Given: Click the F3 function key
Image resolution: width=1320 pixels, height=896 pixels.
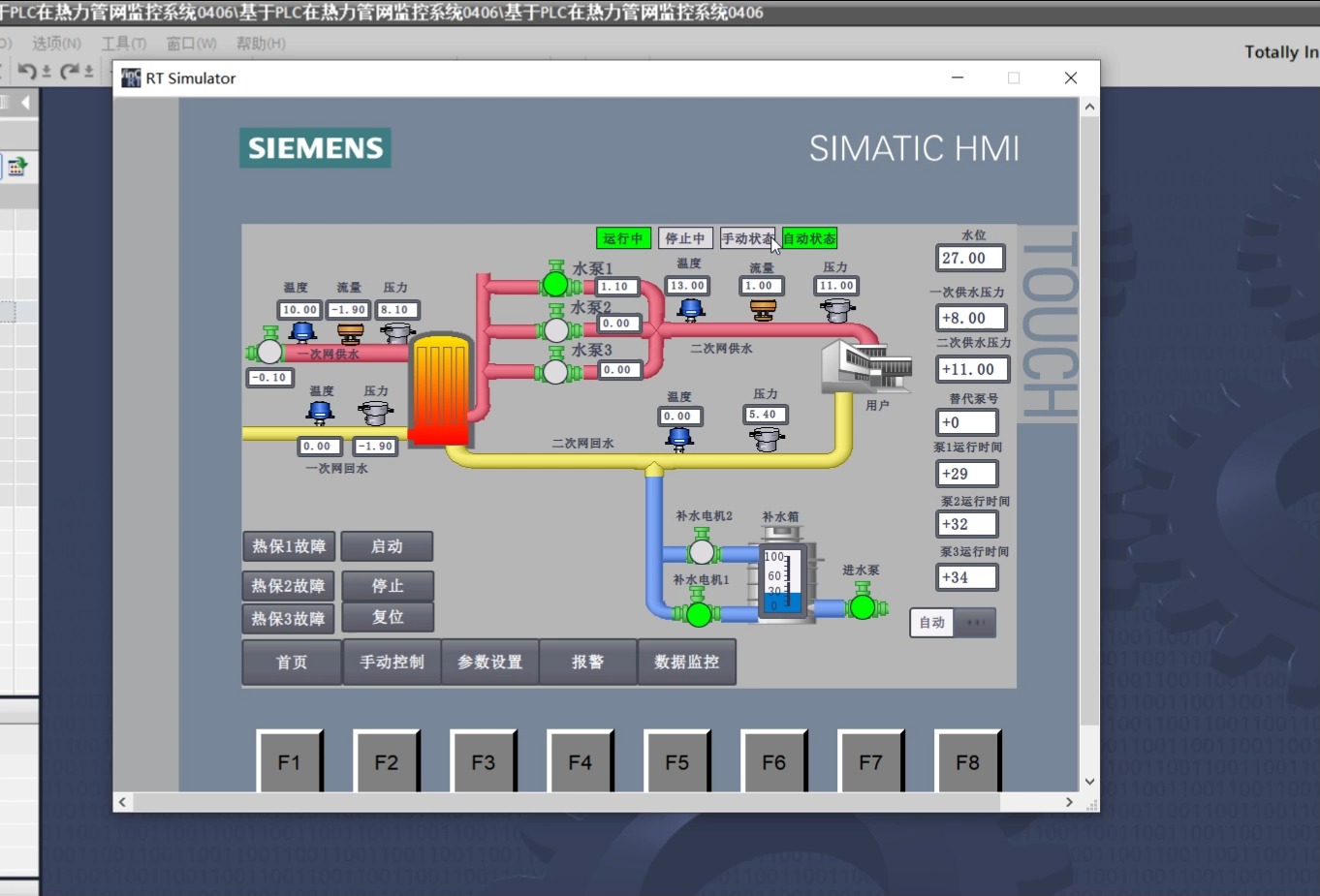Looking at the screenshot, I should 484,762.
